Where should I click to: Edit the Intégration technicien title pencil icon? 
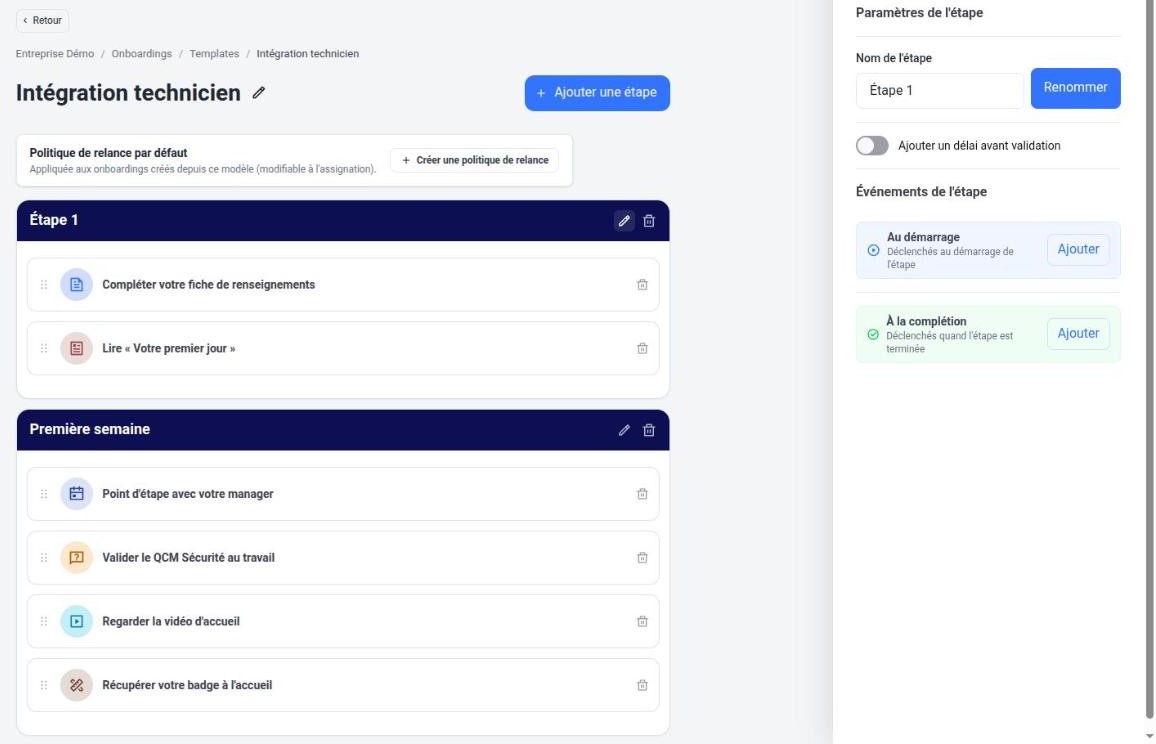(259, 93)
